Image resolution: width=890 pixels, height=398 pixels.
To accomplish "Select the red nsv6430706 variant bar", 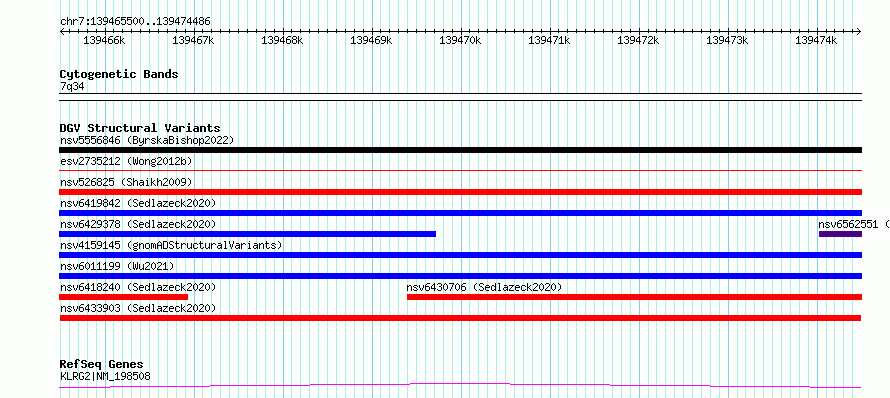I will 634,297.
